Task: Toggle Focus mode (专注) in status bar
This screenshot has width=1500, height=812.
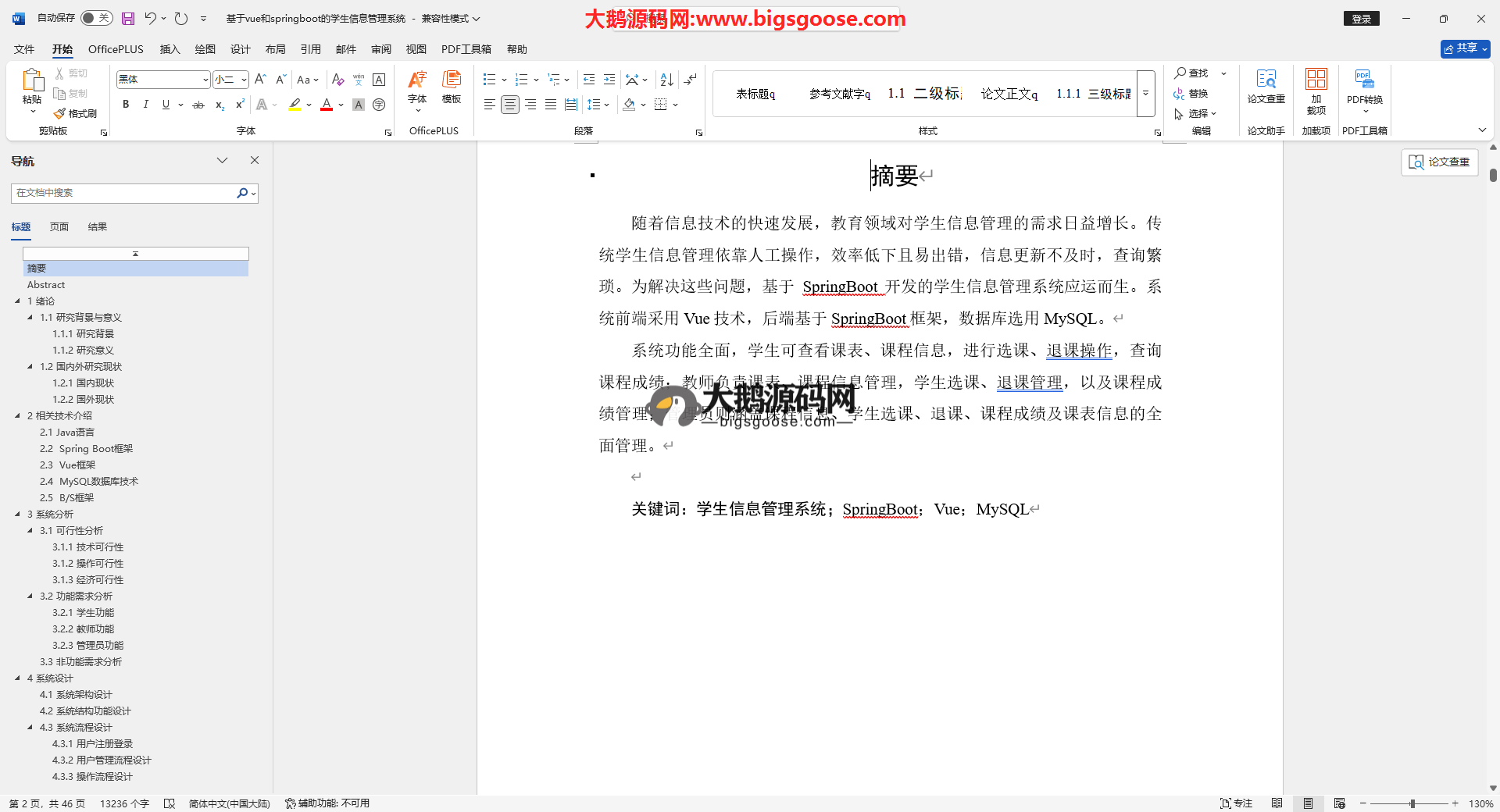Action: [1236, 803]
